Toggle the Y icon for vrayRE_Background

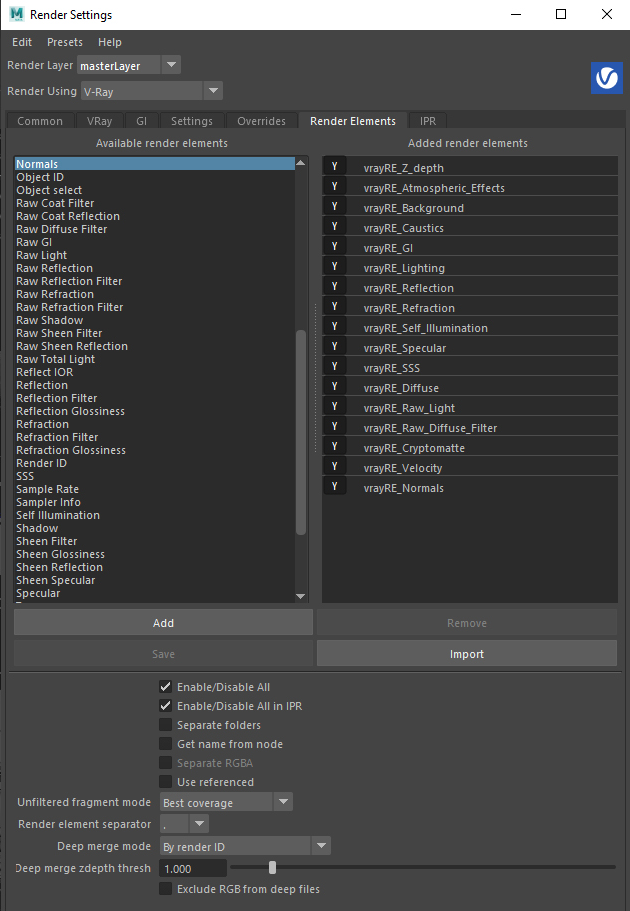coord(335,206)
